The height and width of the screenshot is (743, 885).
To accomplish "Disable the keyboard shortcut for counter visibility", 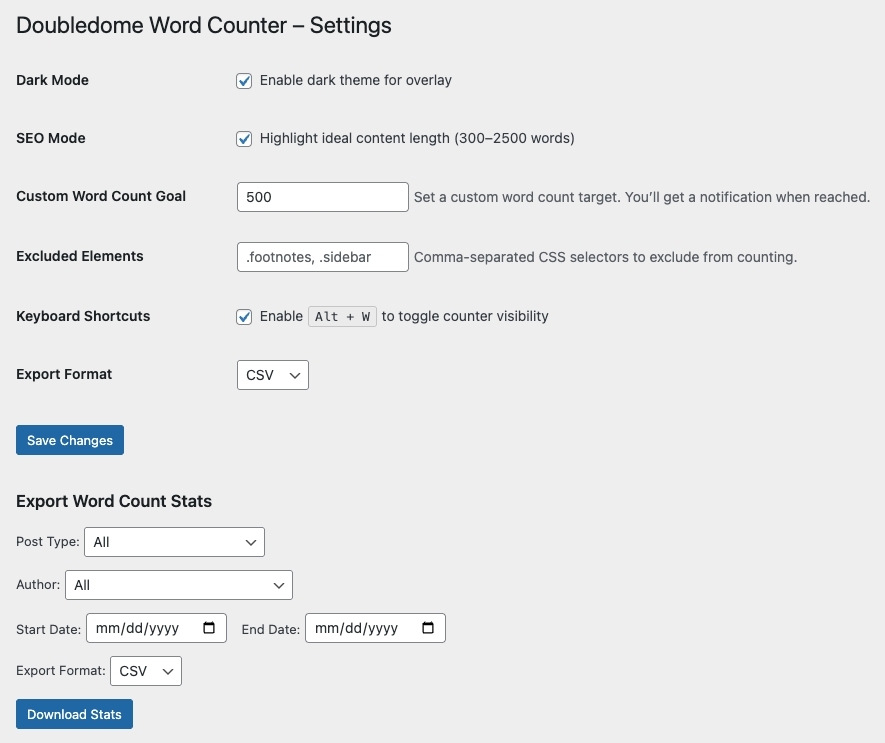I will [244, 316].
